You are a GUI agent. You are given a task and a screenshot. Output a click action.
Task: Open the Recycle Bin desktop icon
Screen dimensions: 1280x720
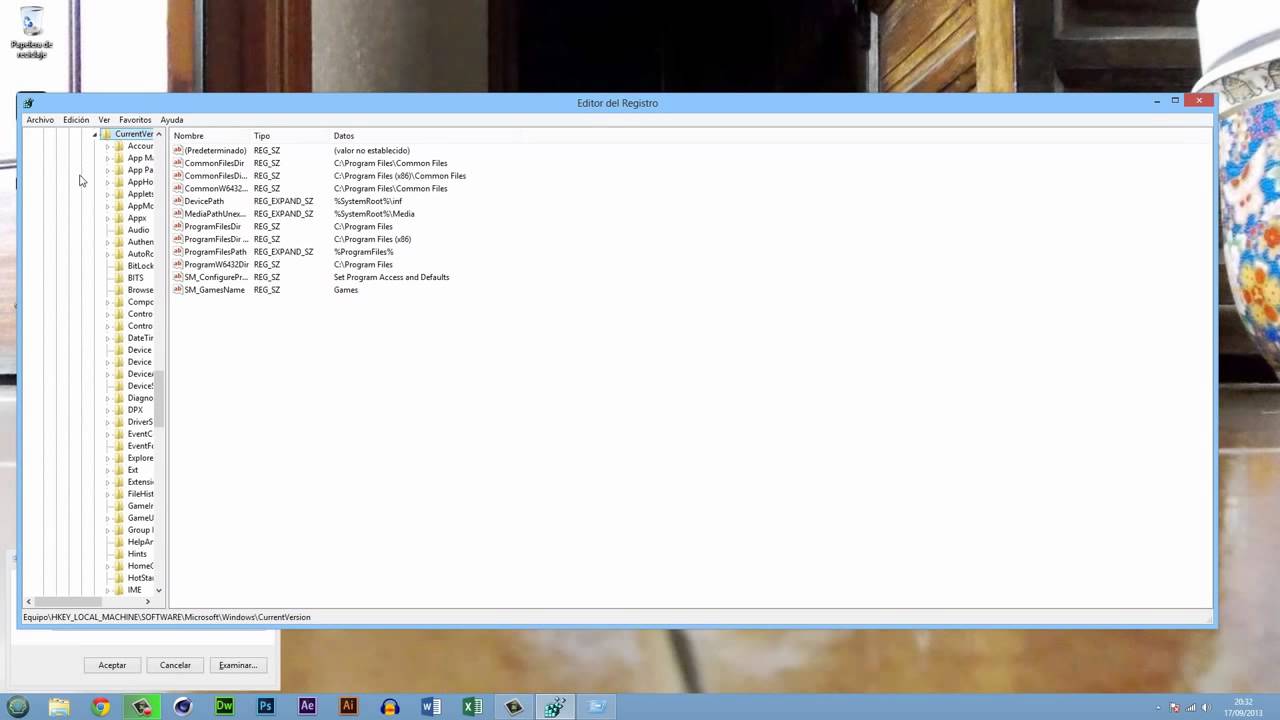pyautogui.click(x=31, y=32)
